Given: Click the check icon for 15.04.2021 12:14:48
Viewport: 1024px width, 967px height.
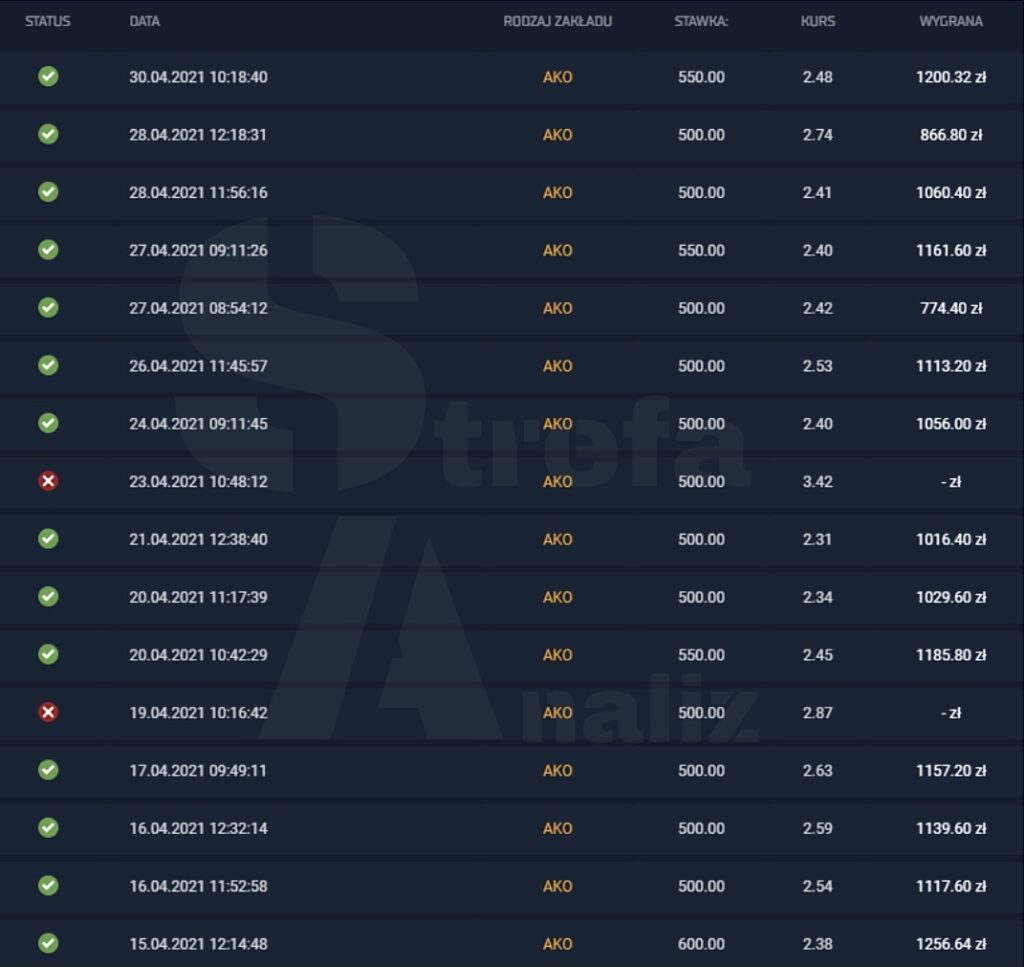Looking at the screenshot, I should pyautogui.click(x=48, y=943).
